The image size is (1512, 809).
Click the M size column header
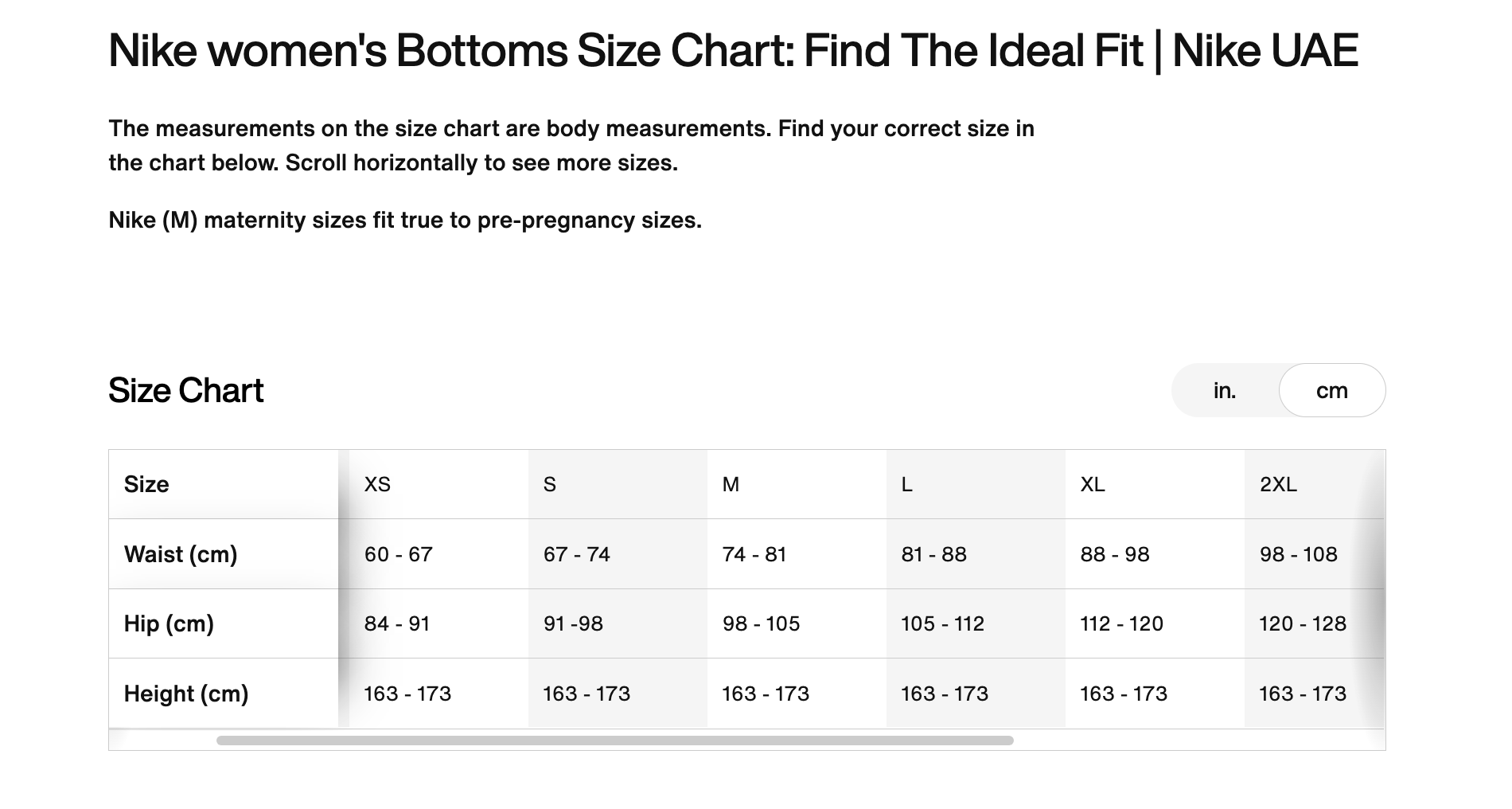click(731, 484)
